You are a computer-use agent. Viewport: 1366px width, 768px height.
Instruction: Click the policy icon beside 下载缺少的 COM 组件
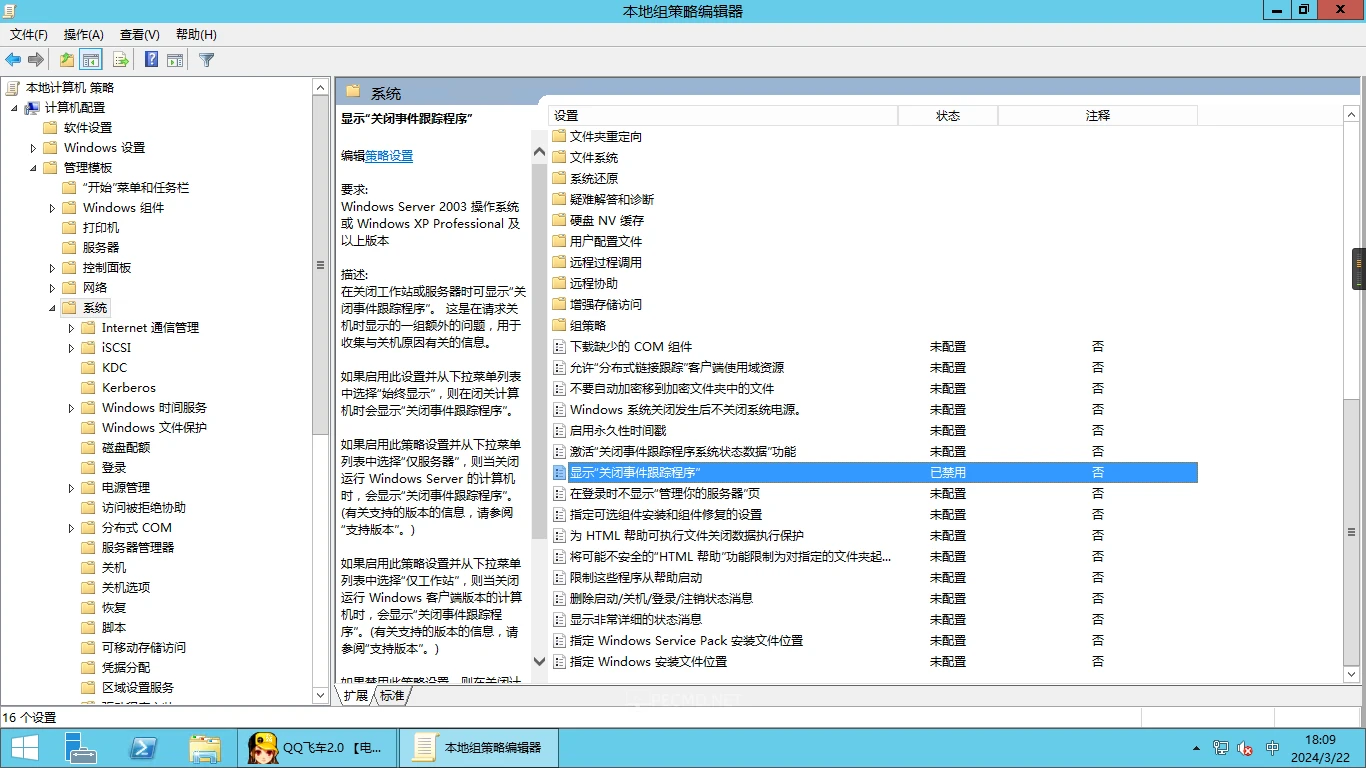[560, 346]
